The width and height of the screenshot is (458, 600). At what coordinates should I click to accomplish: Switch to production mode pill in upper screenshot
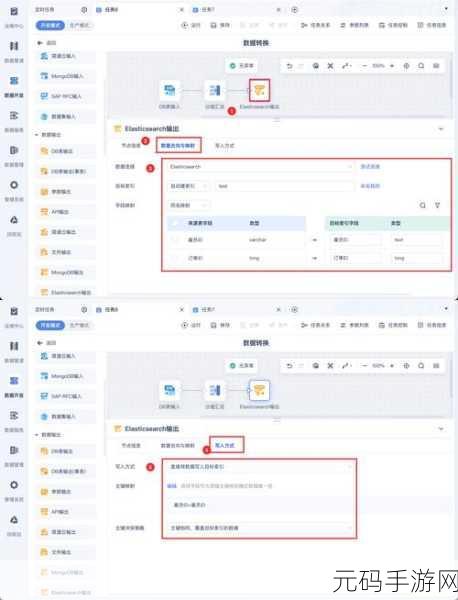point(80,25)
